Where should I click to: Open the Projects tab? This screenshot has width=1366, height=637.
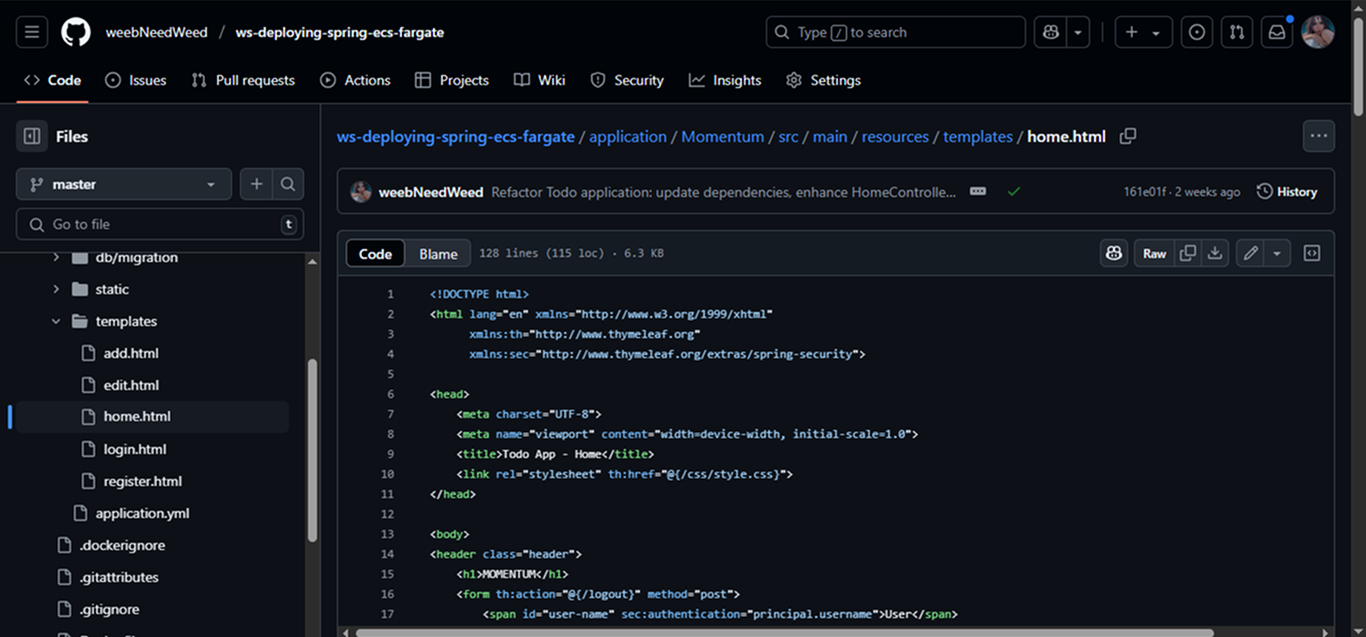pos(452,80)
